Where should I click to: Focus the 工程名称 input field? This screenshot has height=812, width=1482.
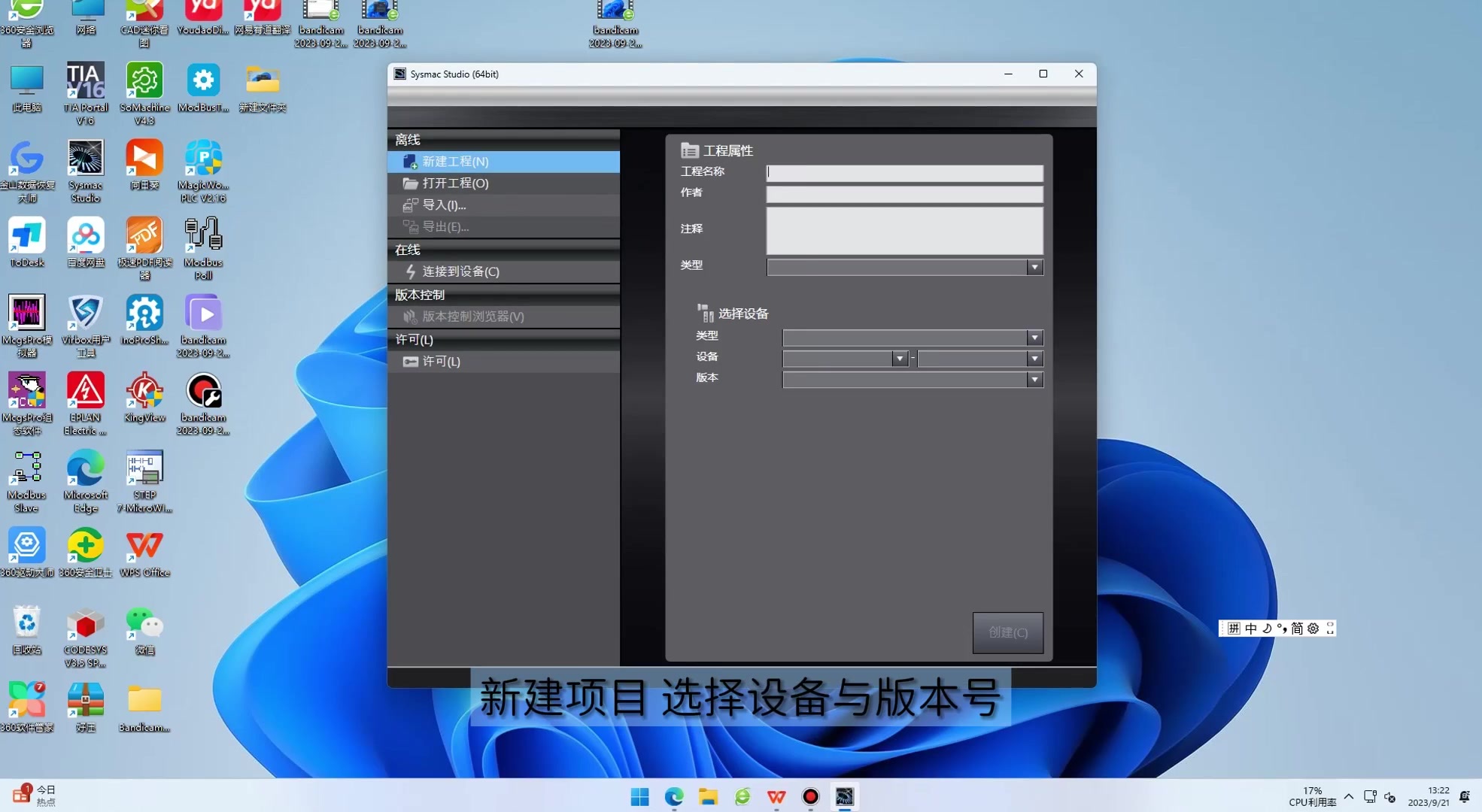coord(904,173)
